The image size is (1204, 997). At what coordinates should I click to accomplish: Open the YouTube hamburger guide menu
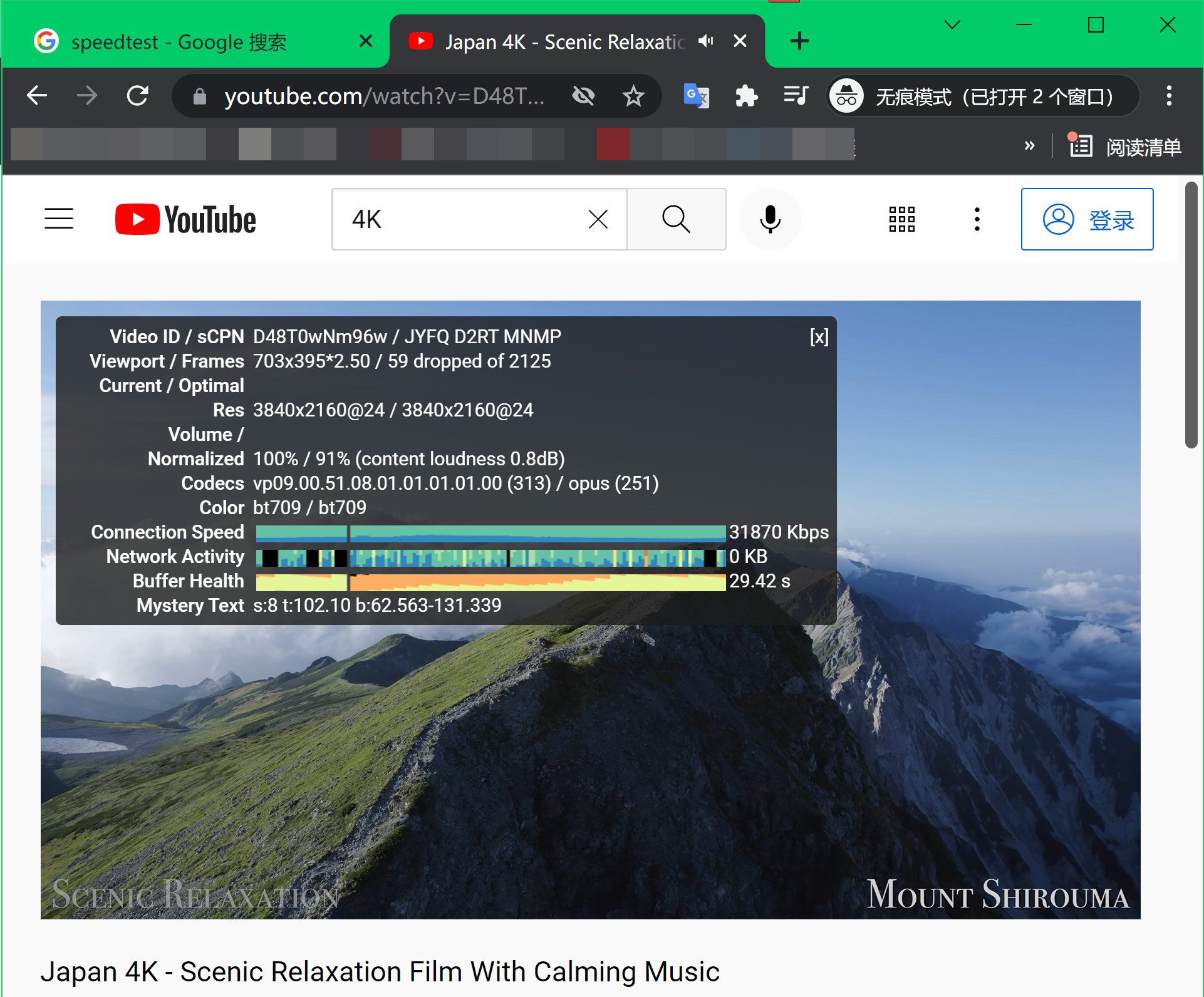point(59,219)
